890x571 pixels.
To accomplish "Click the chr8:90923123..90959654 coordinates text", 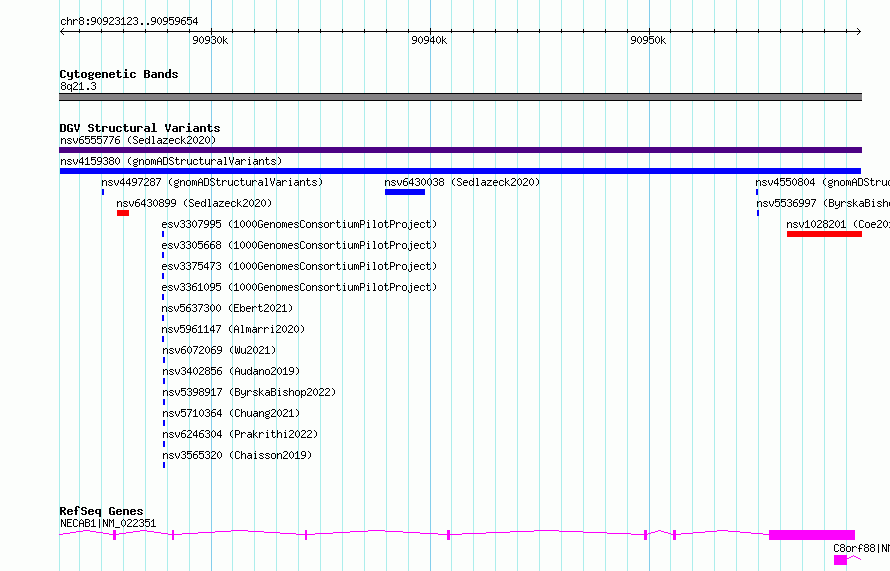I will (129, 21).
